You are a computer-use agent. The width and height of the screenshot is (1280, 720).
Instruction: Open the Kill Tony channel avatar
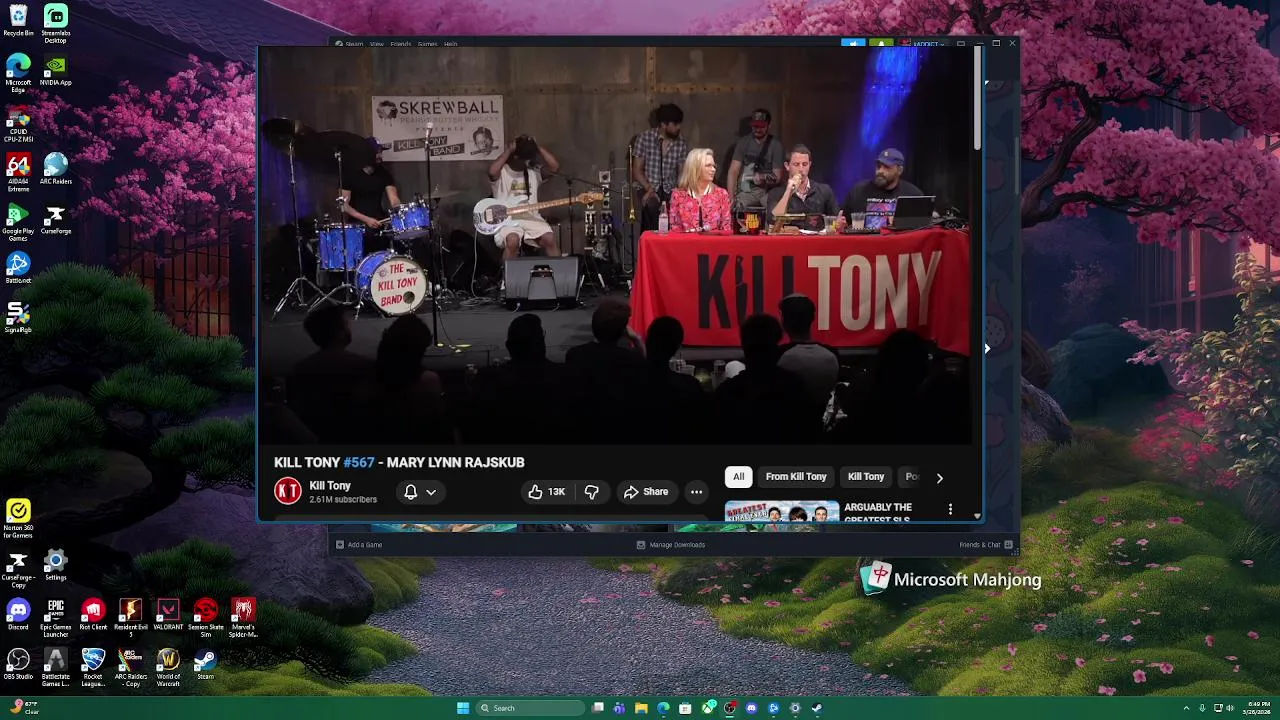coord(288,491)
